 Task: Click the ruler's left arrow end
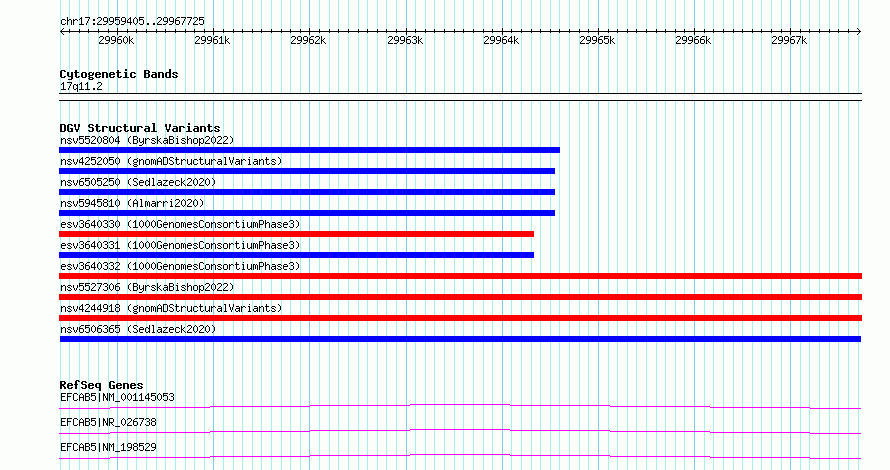(62, 32)
